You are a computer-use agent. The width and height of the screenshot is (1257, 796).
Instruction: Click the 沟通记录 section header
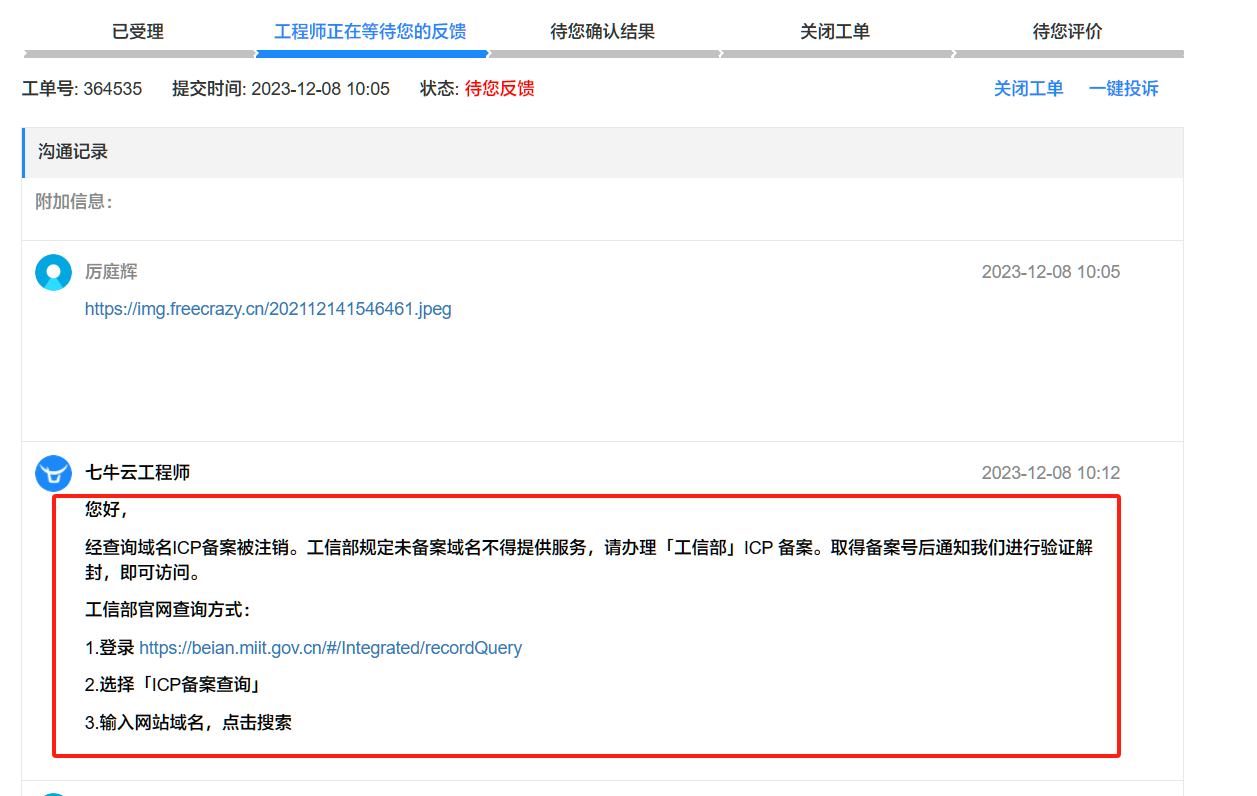point(73,152)
